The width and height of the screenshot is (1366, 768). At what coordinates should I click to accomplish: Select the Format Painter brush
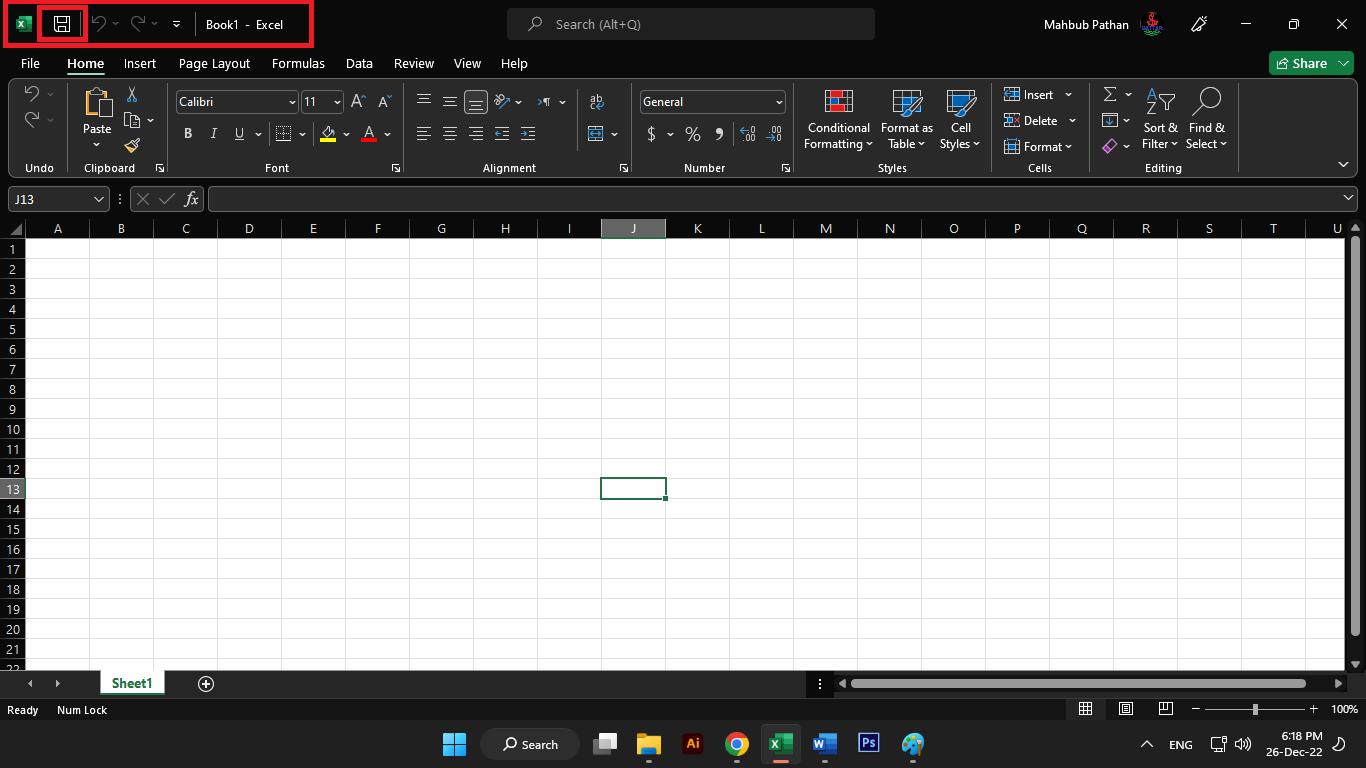pyautogui.click(x=132, y=145)
